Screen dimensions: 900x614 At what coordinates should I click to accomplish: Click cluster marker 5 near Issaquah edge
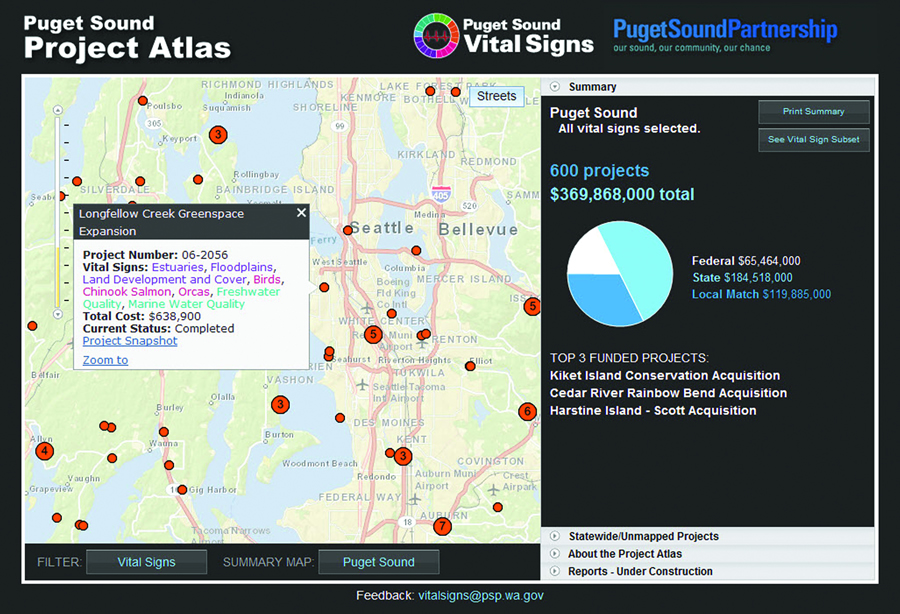[x=532, y=306]
